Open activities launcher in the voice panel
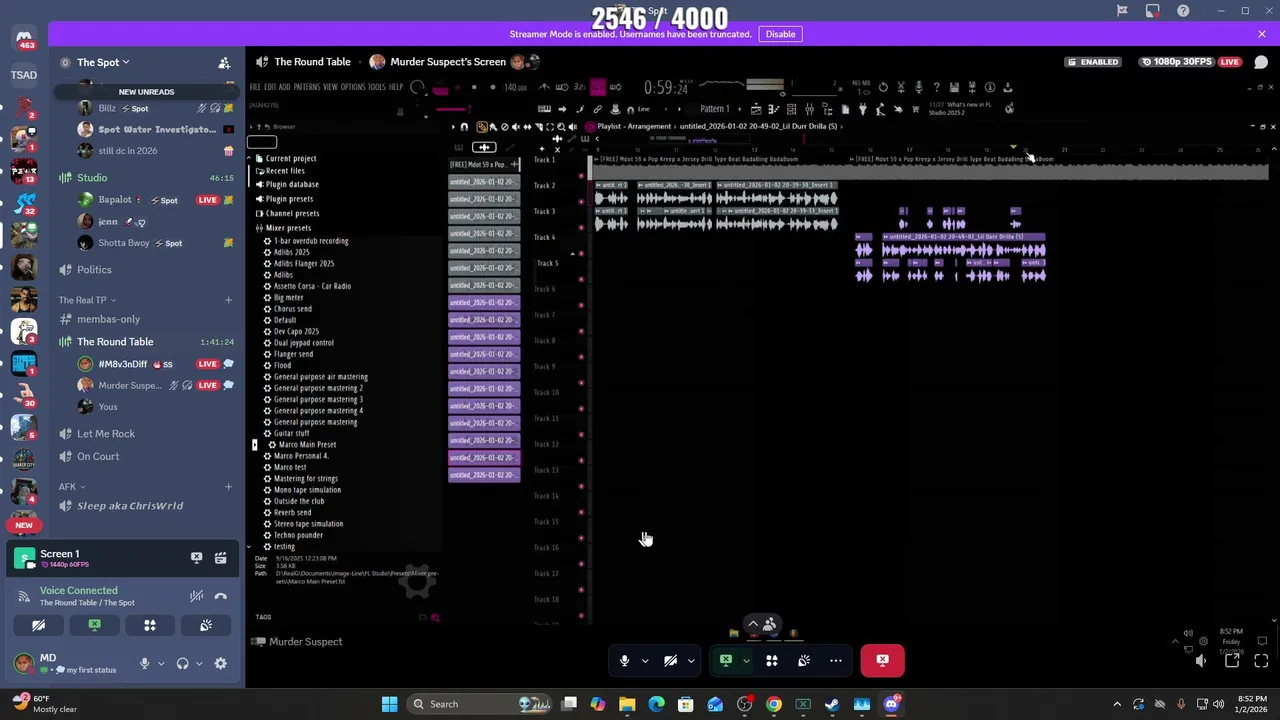The height and width of the screenshot is (720, 1280). [150, 625]
